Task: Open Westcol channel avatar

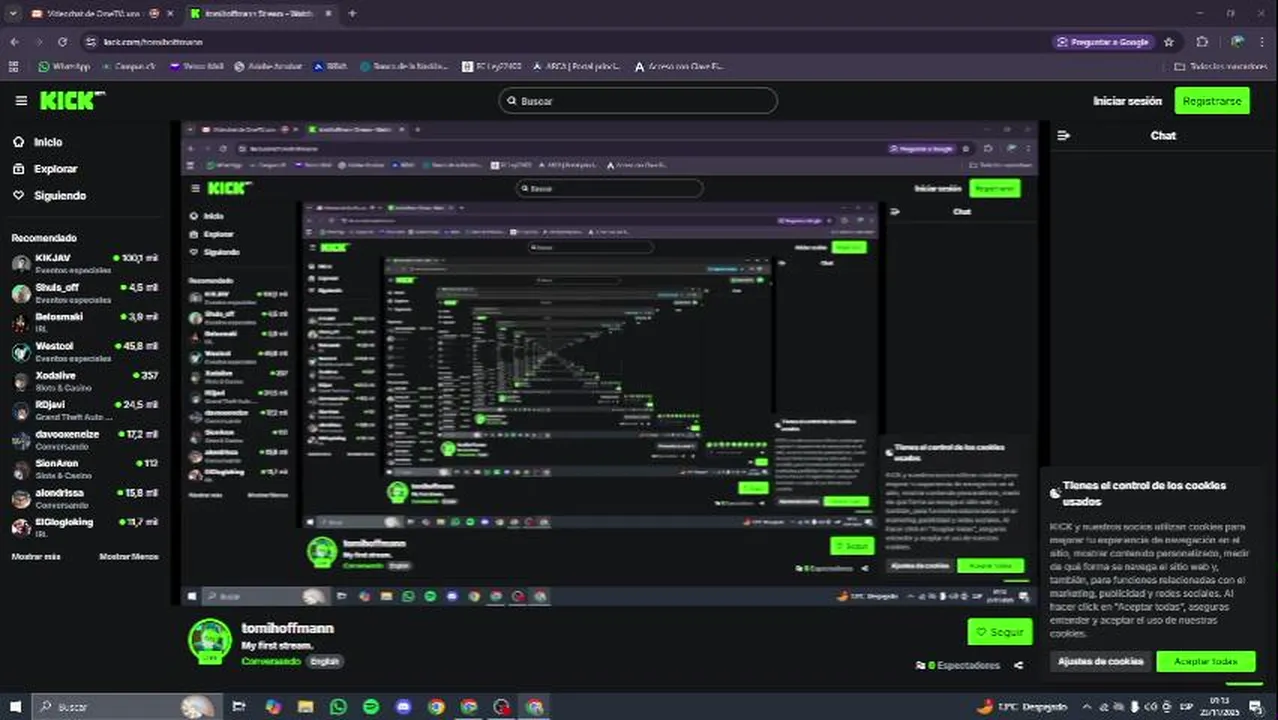Action: coord(21,352)
